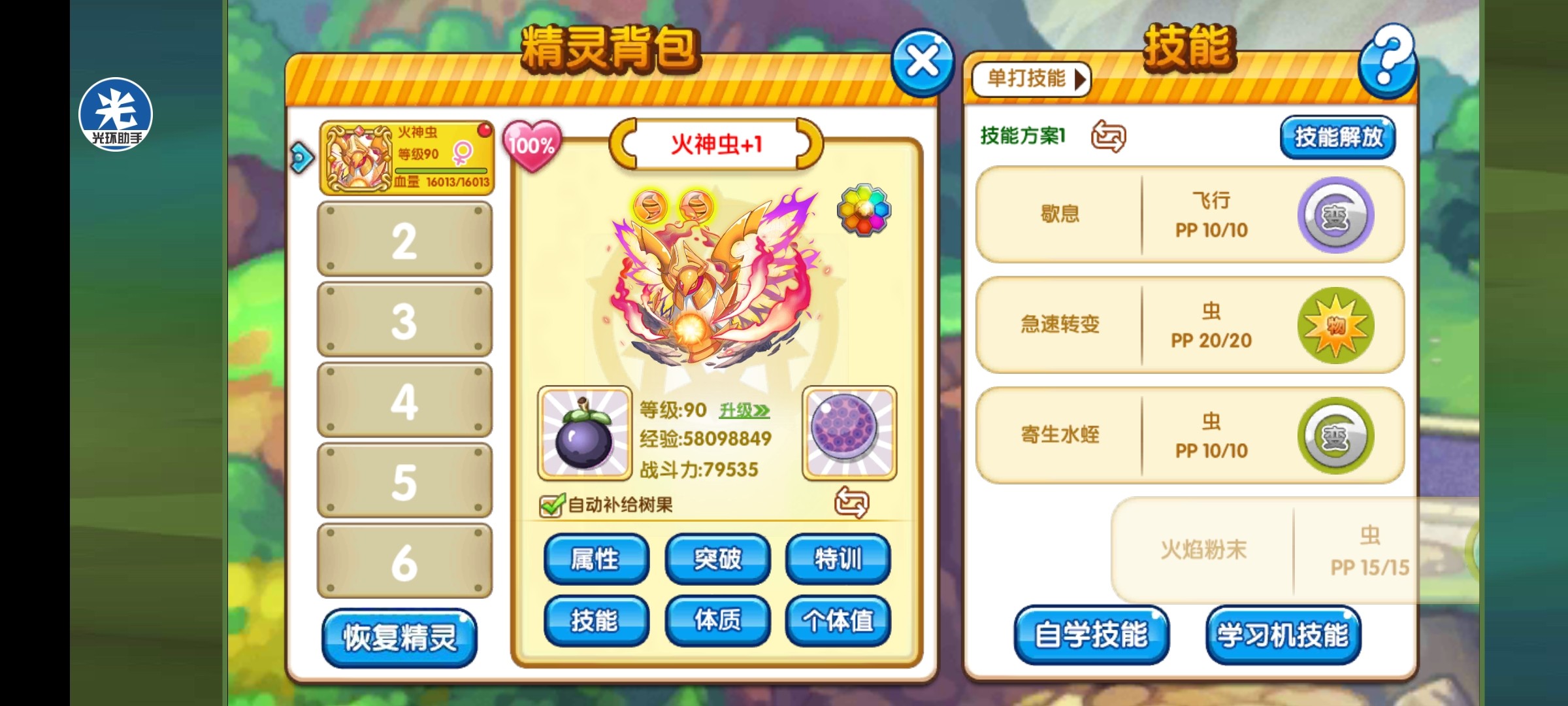Tap the purple orb item slot
This screenshot has height=706, width=1568.
click(x=849, y=433)
